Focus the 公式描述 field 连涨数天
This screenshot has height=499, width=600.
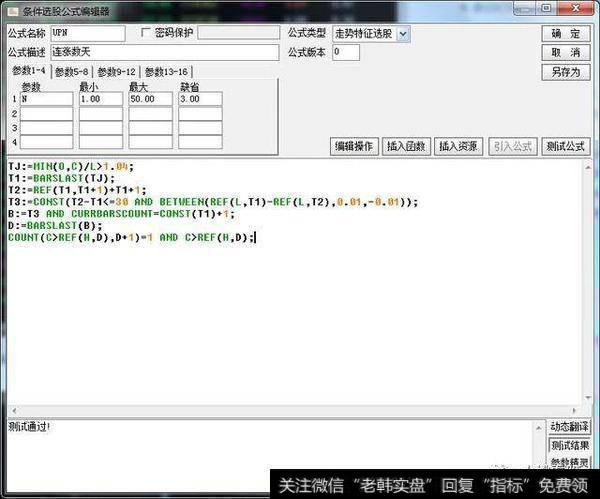coord(165,52)
